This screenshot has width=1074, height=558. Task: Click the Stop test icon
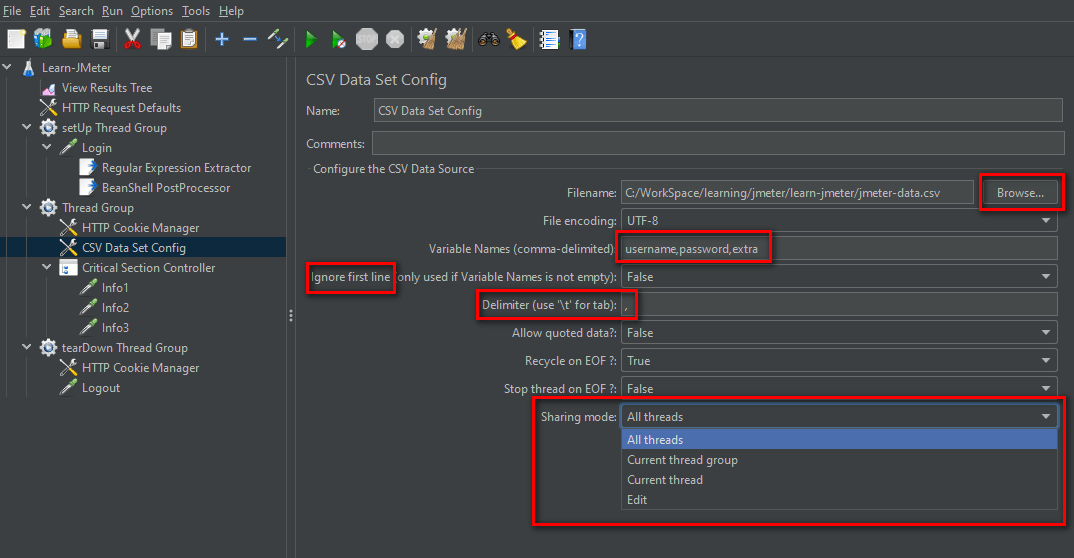tap(367, 39)
